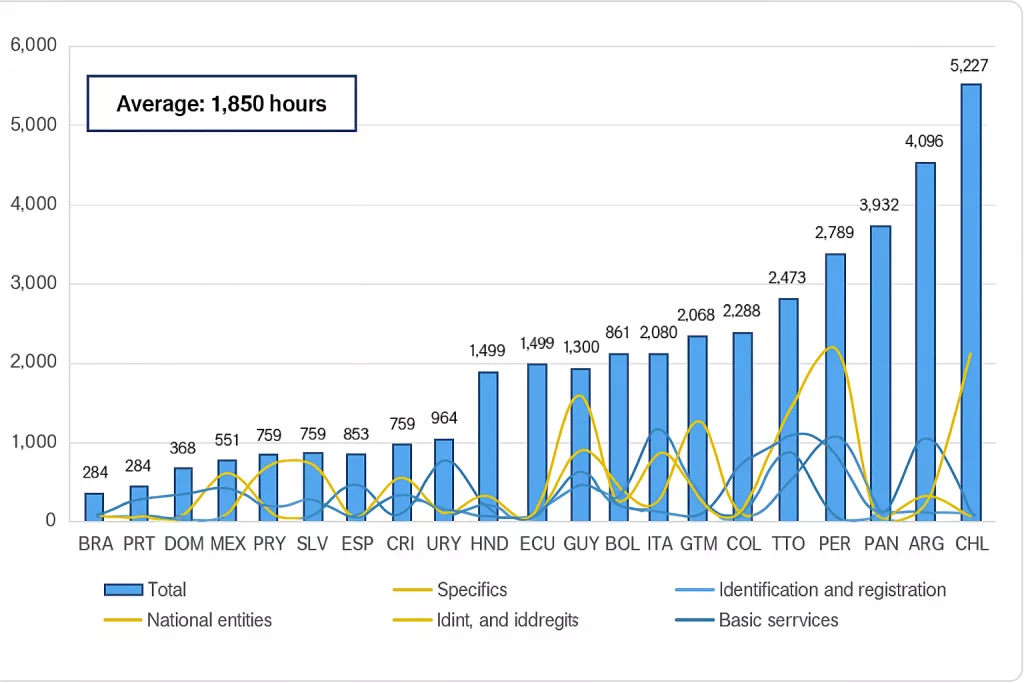The height and width of the screenshot is (683, 1024).
Task: Click the 2,789 value label
Action: (832, 233)
